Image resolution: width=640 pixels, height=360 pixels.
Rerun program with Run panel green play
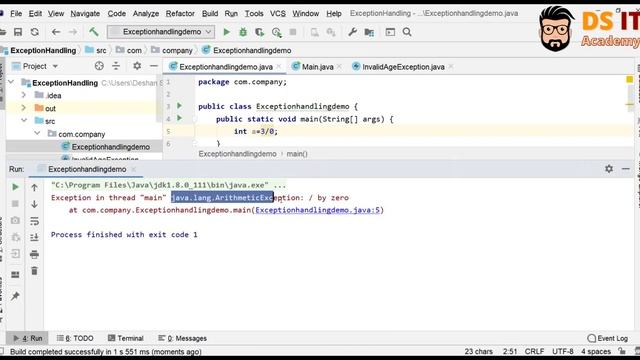click(16, 187)
